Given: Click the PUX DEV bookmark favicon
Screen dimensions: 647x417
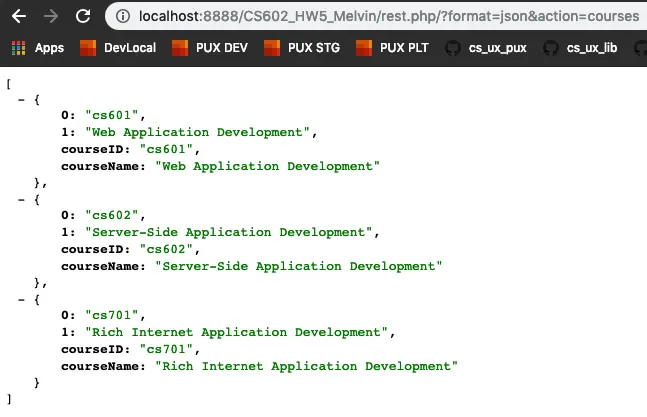Looking at the screenshot, I should point(180,48).
